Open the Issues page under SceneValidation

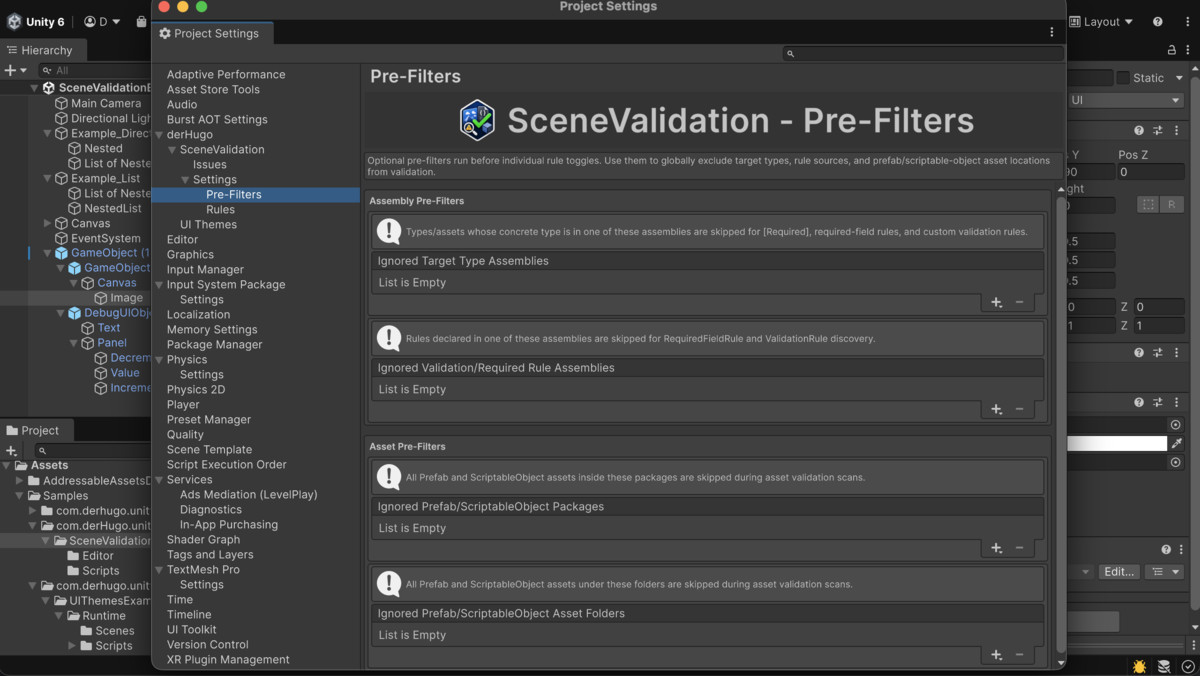(210, 165)
